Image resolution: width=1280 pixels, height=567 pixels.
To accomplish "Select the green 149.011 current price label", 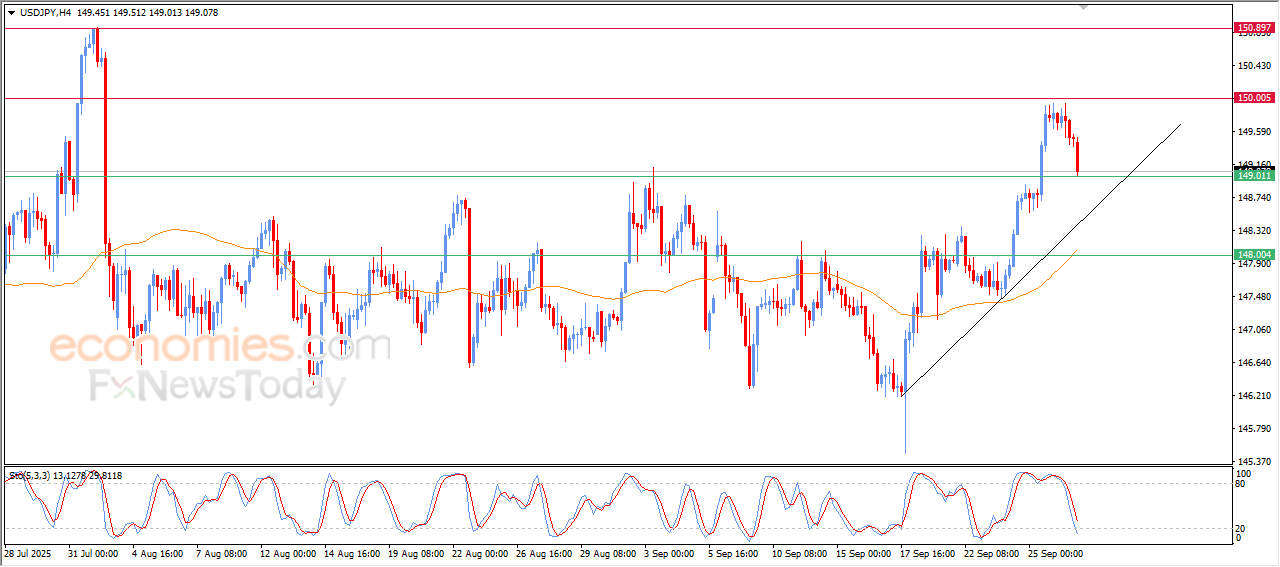I will (x=1254, y=176).
